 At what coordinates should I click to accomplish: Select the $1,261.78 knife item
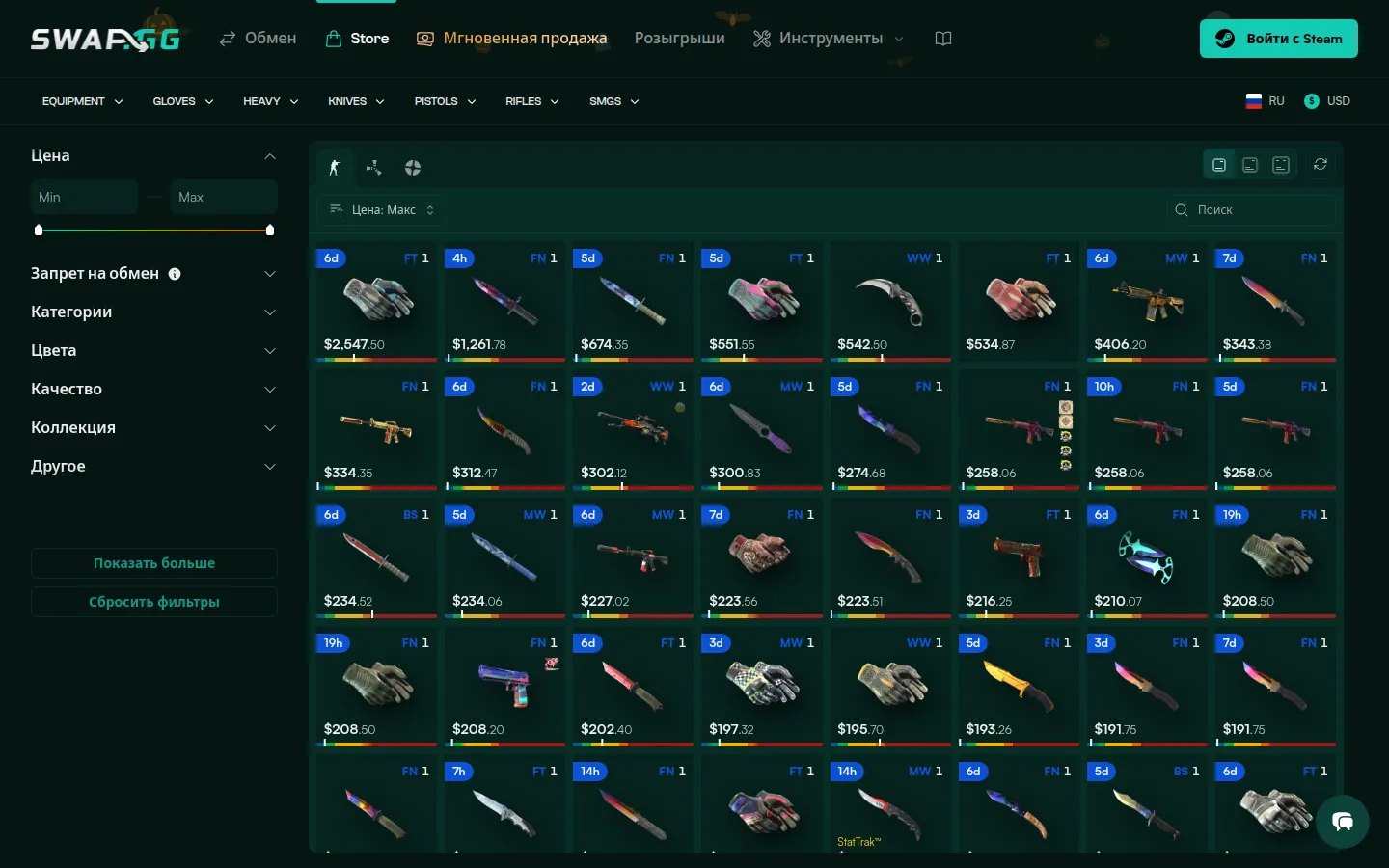[504, 303]
